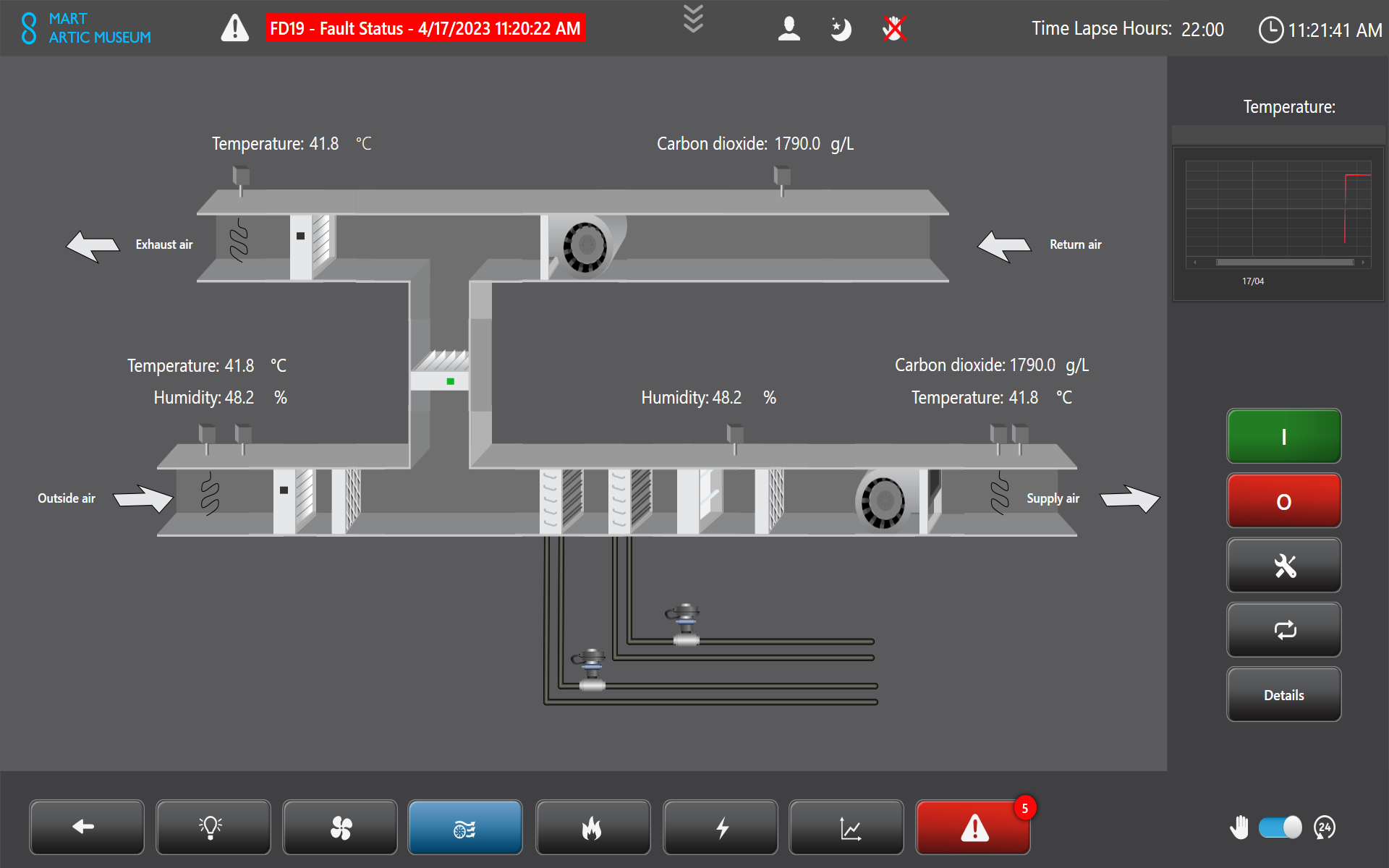Select the air handling unit tab

465,827
